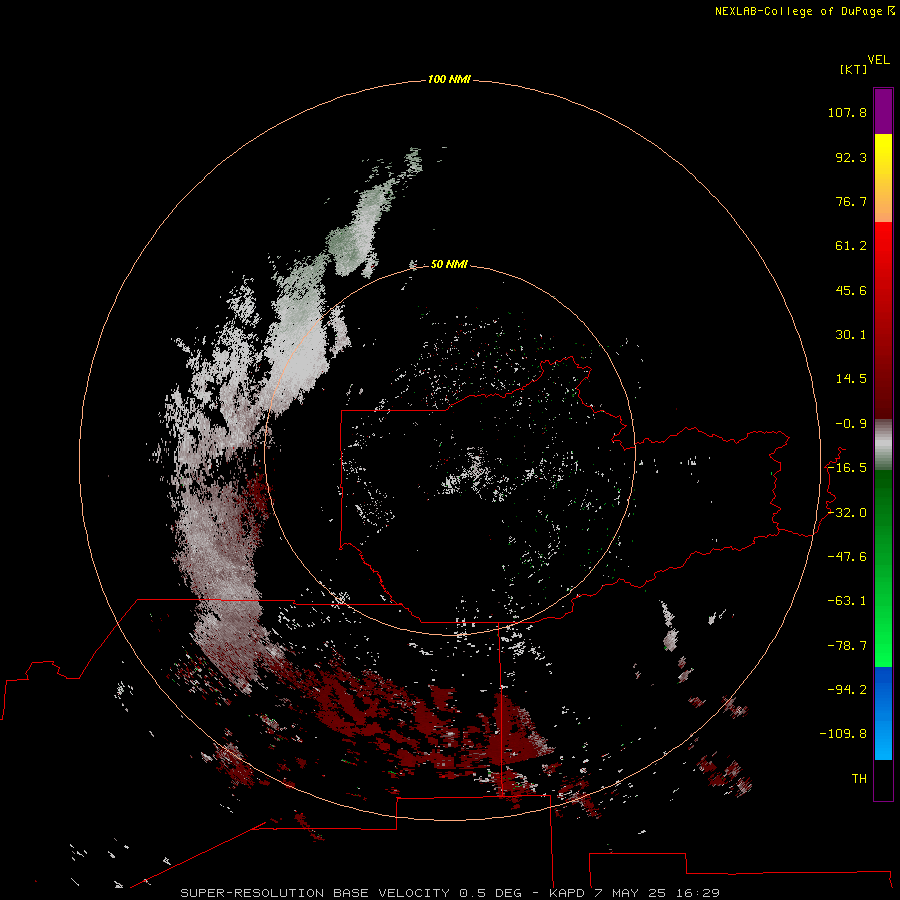Click the blue segment of the velocity color bar
Screen dimensions: 900x900
(x=883, y=713)
